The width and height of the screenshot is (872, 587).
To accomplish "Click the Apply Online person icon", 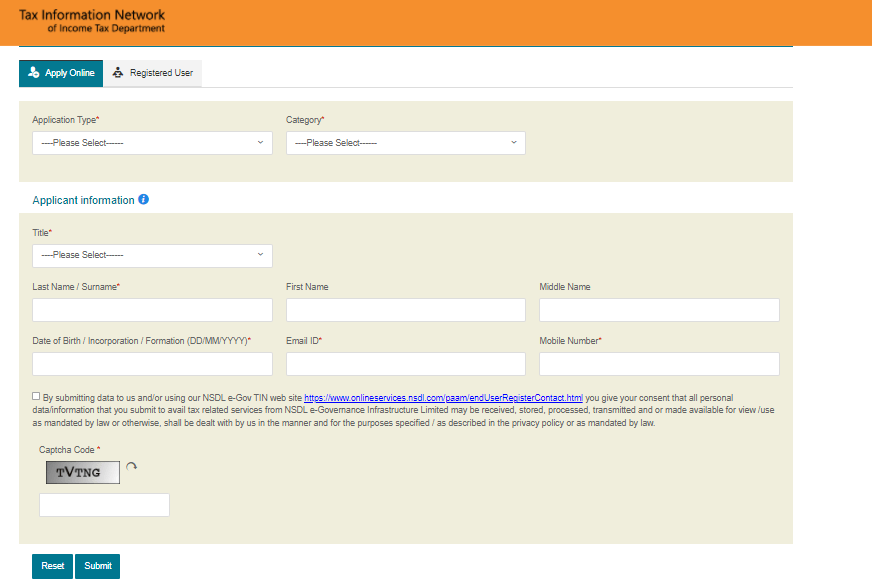I will [x=34, y=73].
